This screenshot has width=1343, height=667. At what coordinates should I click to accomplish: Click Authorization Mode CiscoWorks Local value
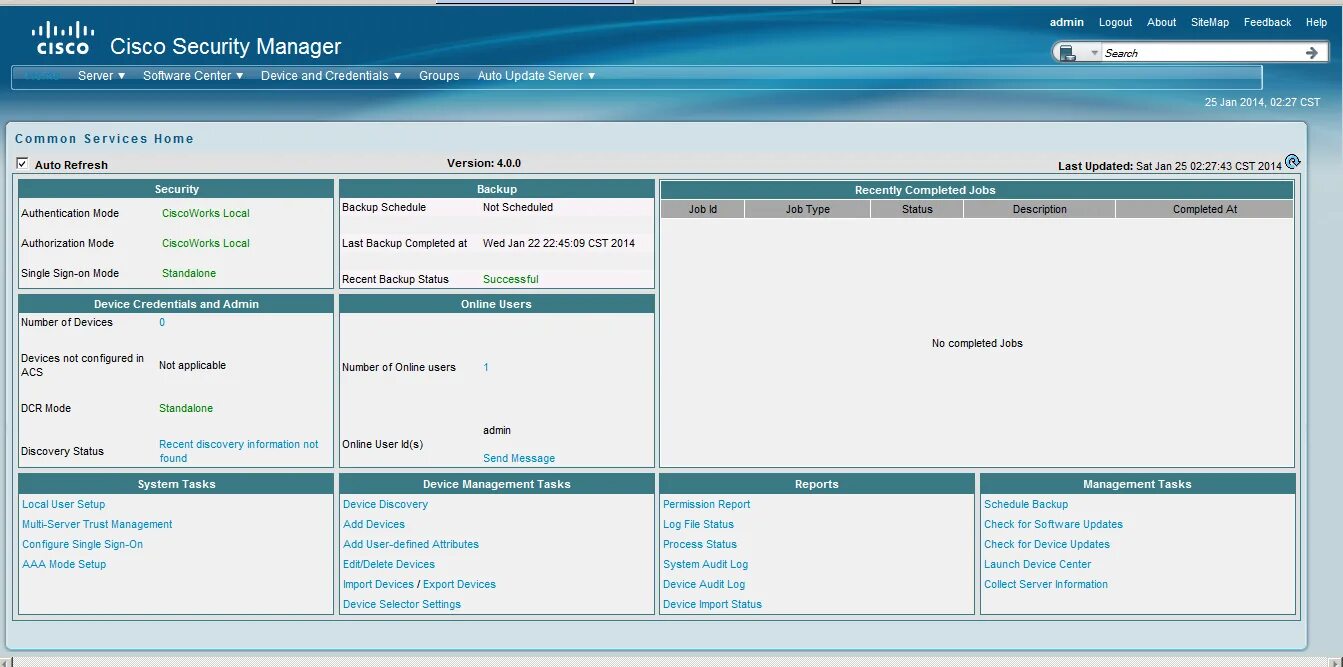(206, 243)
